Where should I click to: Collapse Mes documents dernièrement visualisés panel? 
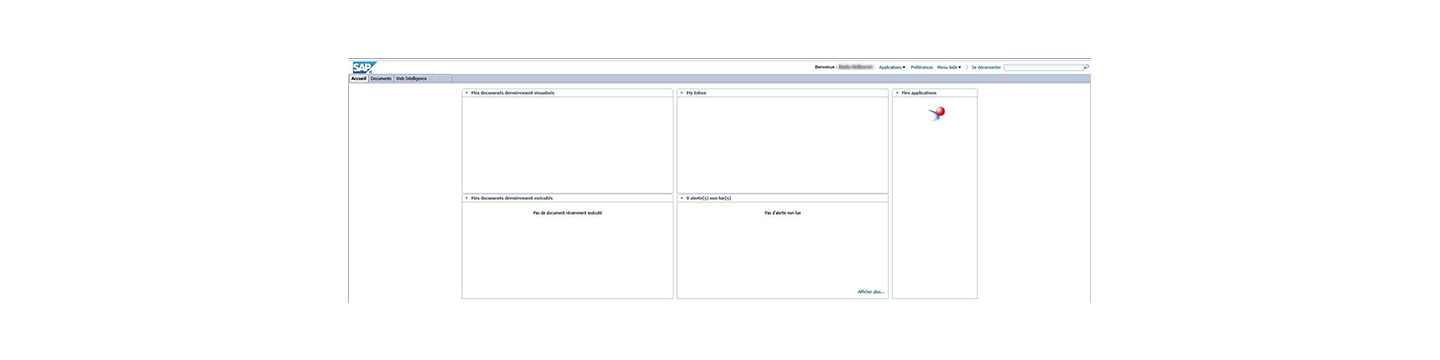click(x=466, y=93)
